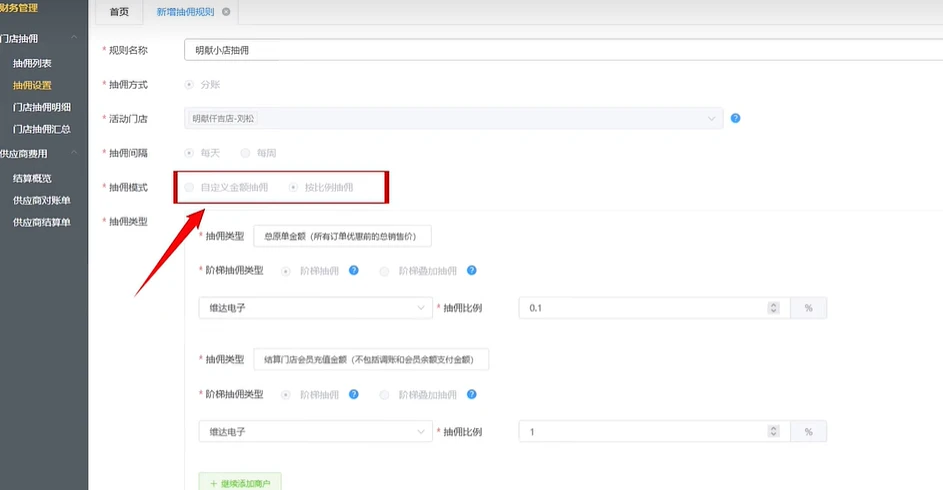This screenshot has width=943, height=490.
Task: Click the 结算门店会员充值金额 抽佣类型 field
Action: [371, 360]
